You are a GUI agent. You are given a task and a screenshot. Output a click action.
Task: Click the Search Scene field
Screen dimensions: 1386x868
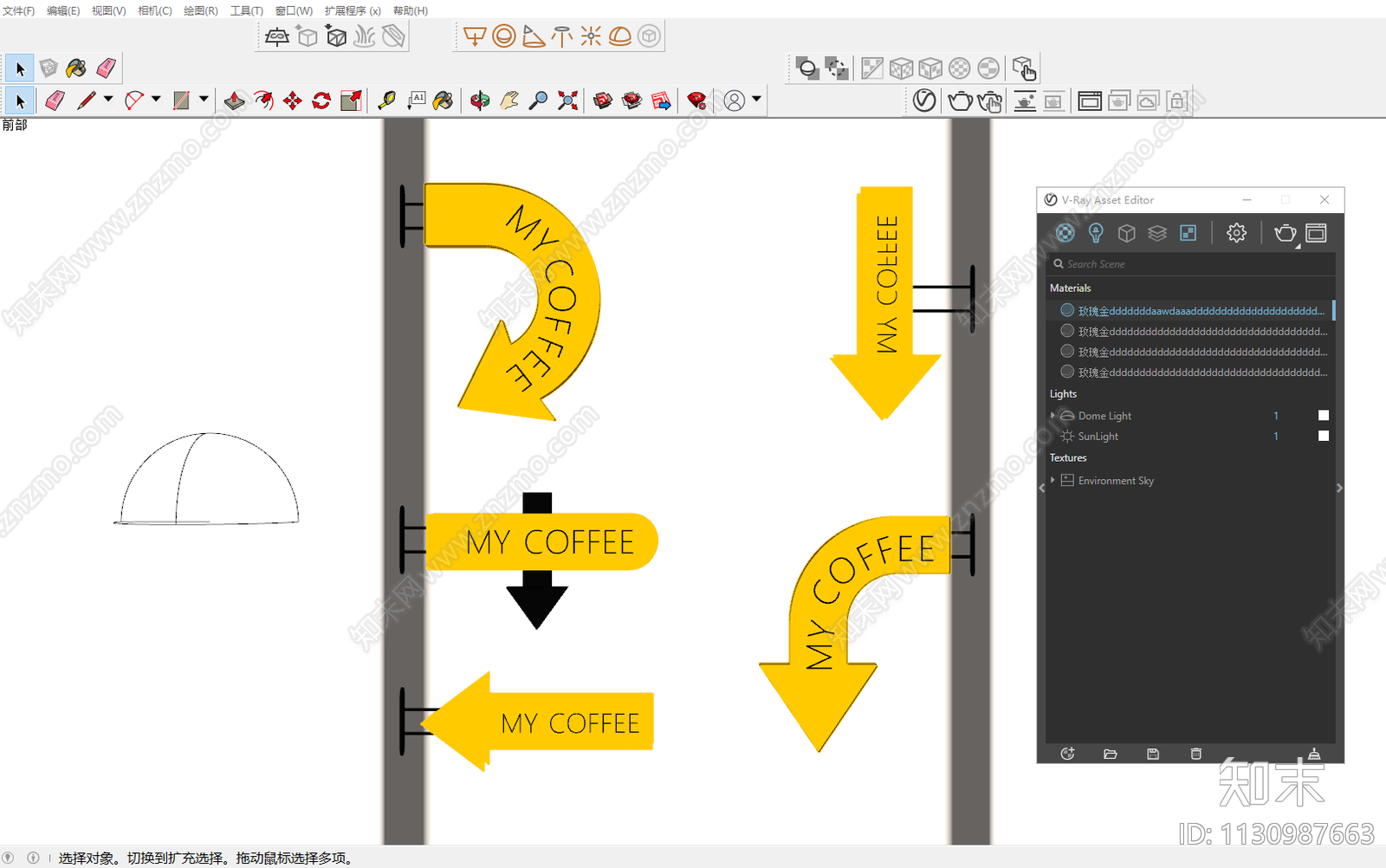[x=1190, y=263]
